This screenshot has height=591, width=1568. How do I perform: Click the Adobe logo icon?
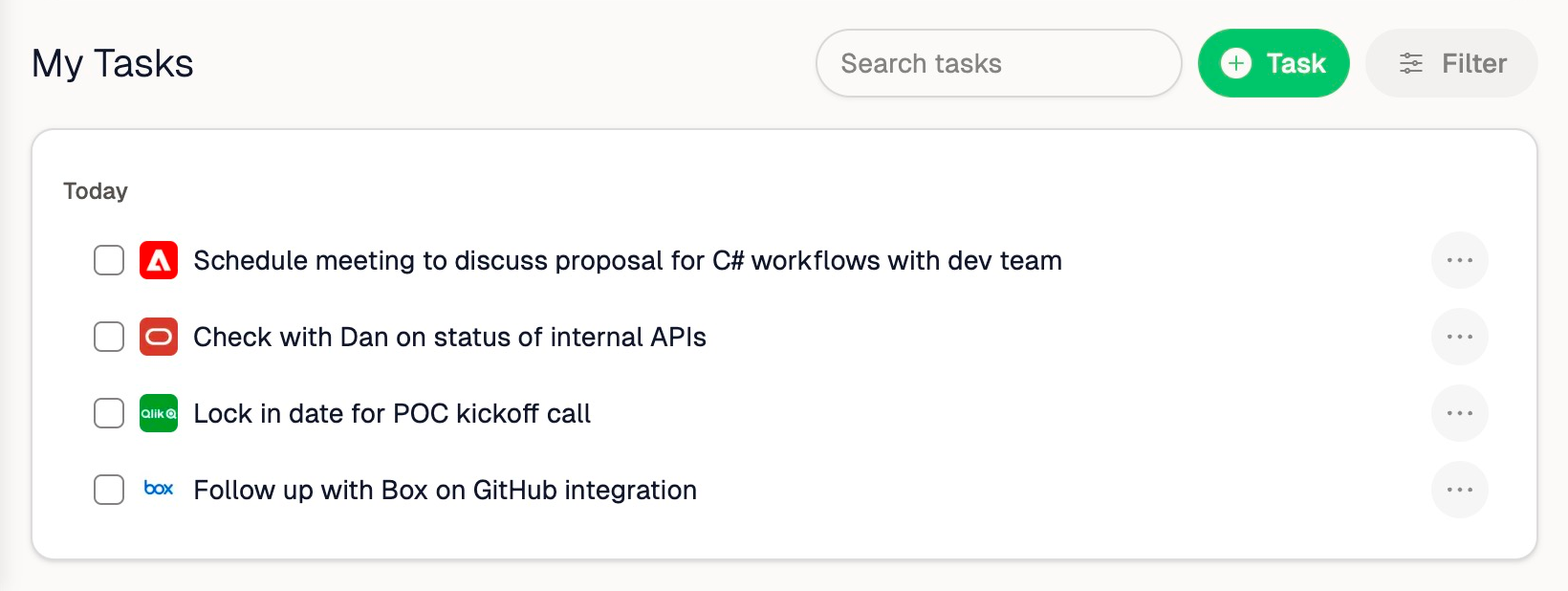(x=159, y=260)
